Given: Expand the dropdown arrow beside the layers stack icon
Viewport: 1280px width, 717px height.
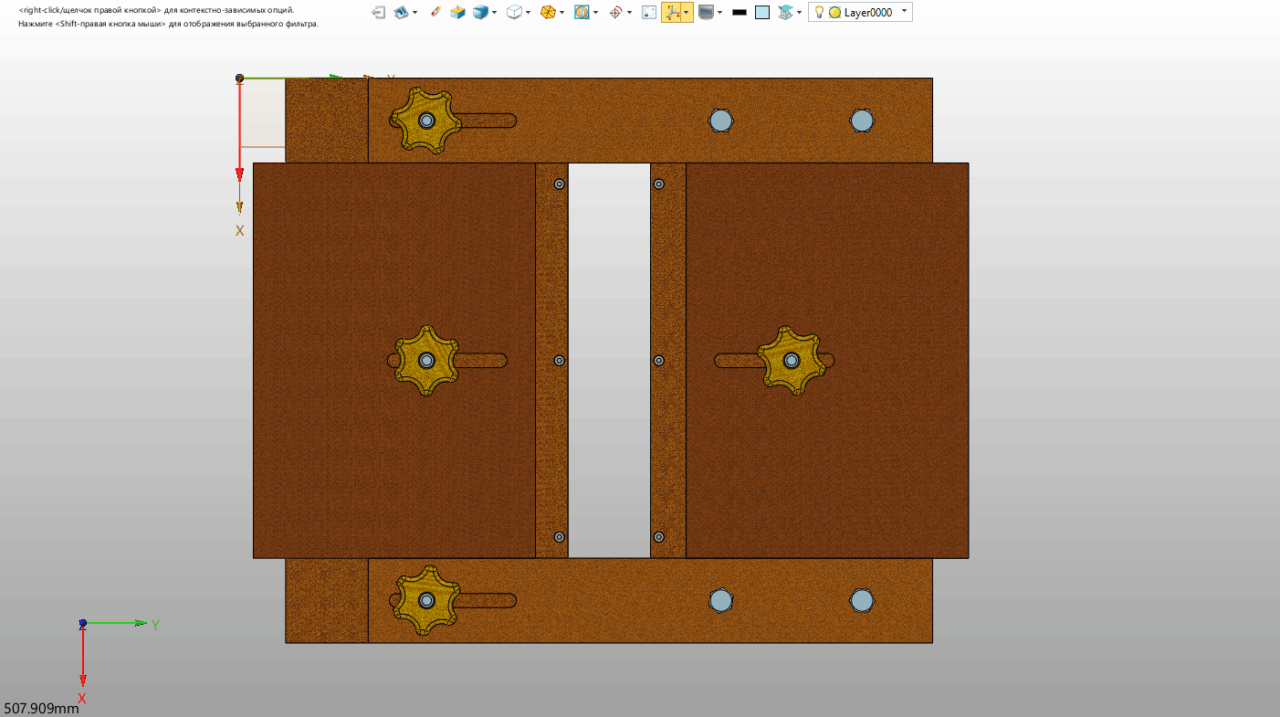Looking at the screenshot, I should click(x=799, y=12).
